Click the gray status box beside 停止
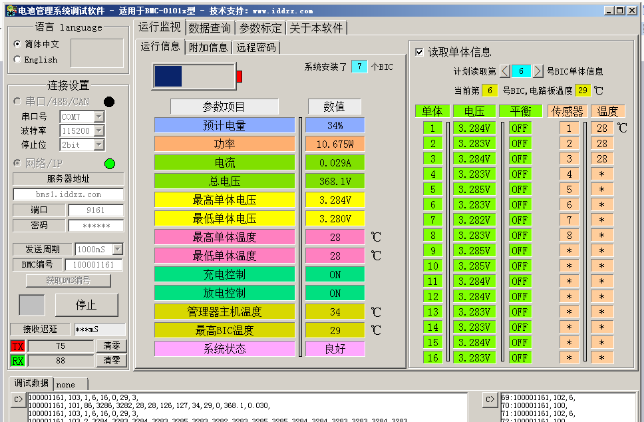Viewport: 644px width, 422px height. [x=32, y=305]
